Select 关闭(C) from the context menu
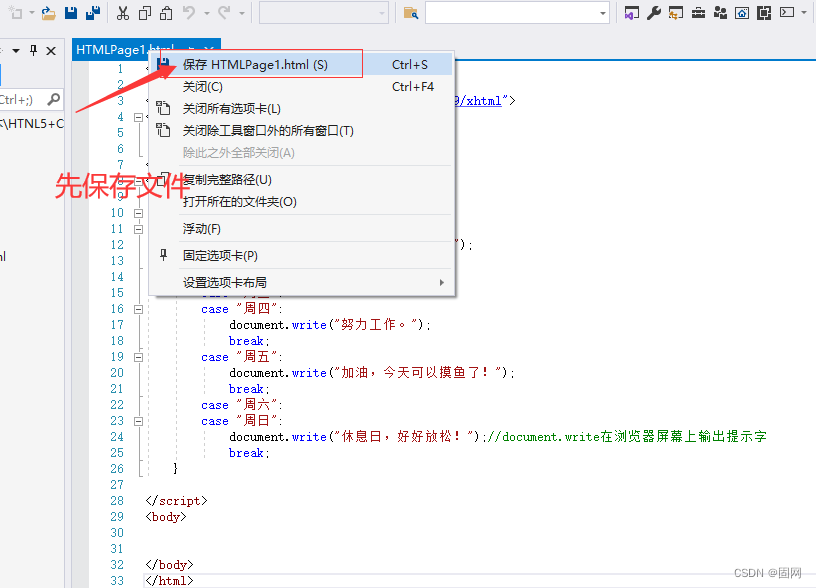The height and width of the screenshot is (588, 816). click(302, 86)
